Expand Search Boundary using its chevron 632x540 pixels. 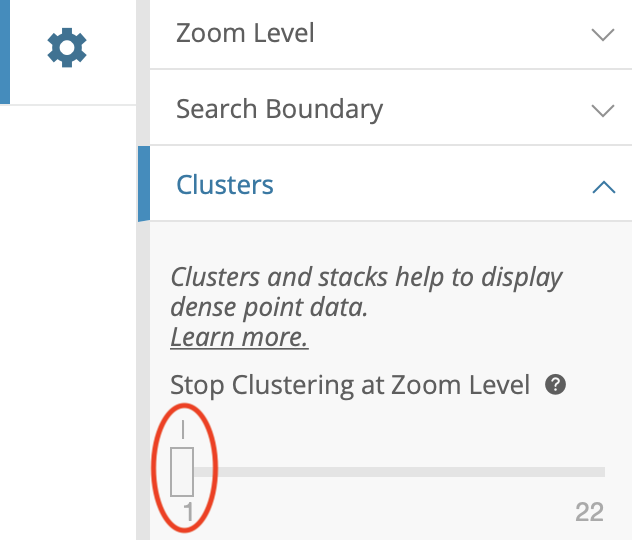pos(603,110)
